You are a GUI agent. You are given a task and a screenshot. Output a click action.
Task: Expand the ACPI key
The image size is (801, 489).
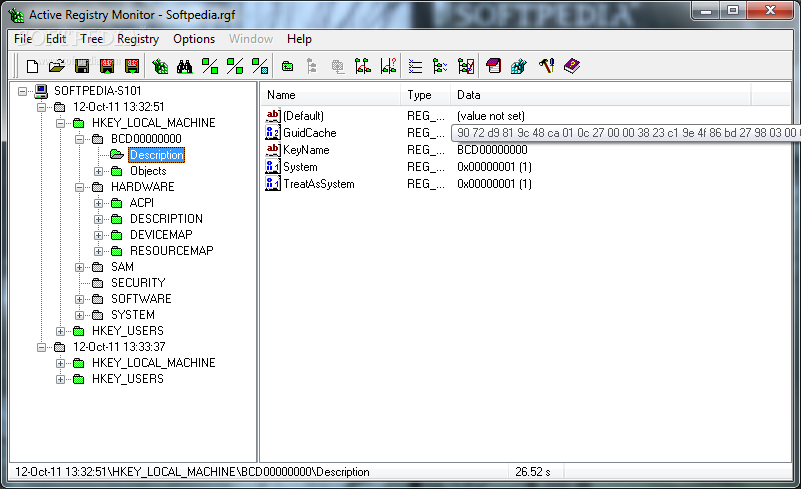click(98, 203)
